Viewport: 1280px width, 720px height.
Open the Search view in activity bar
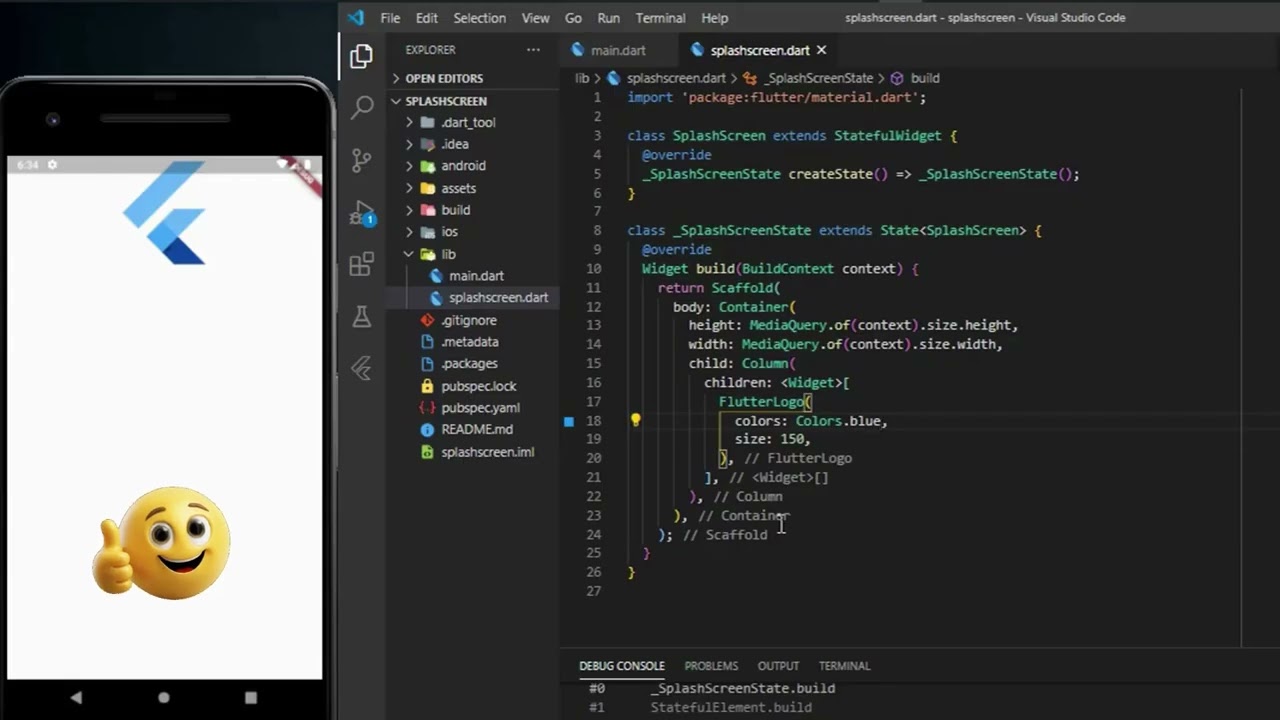point(361,108)
